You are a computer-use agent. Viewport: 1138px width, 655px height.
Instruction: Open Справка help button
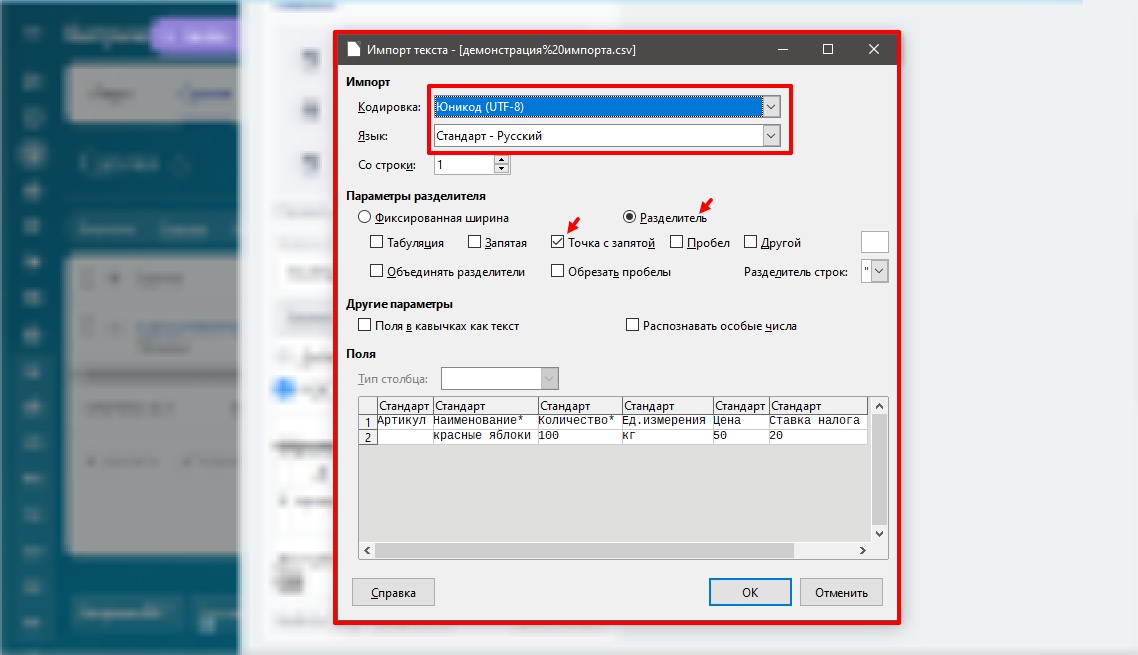pyautogui.click(x=393, y=593)
